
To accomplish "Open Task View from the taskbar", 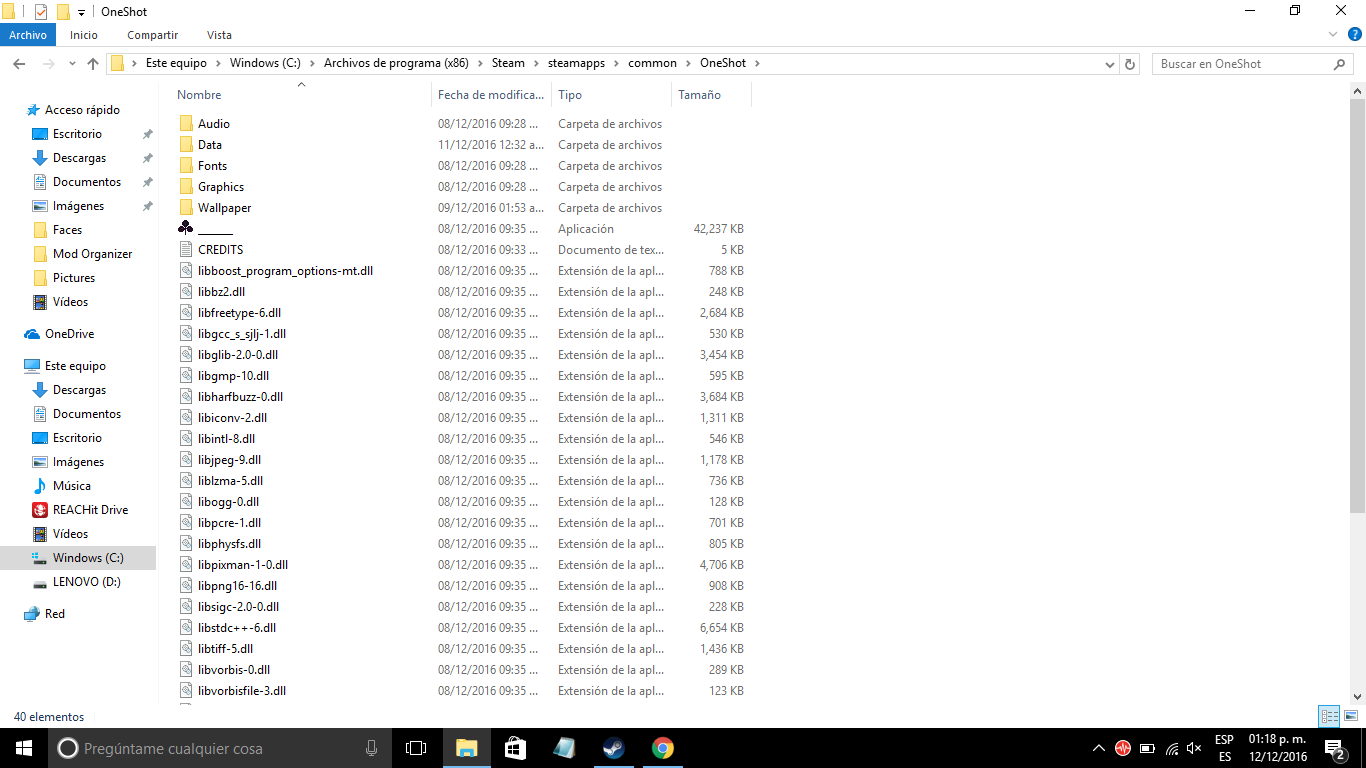I will [x=416, y=748].
